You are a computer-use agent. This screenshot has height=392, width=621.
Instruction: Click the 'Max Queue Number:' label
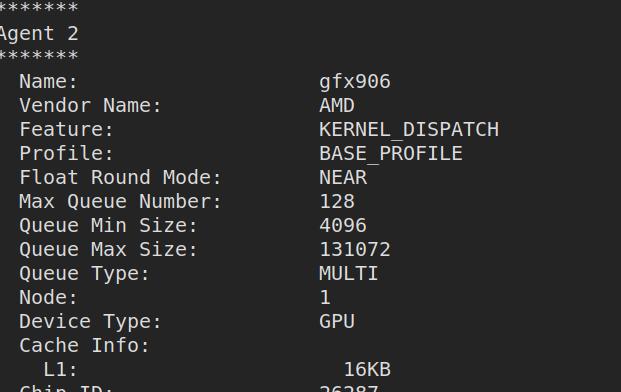click(120, 202)
